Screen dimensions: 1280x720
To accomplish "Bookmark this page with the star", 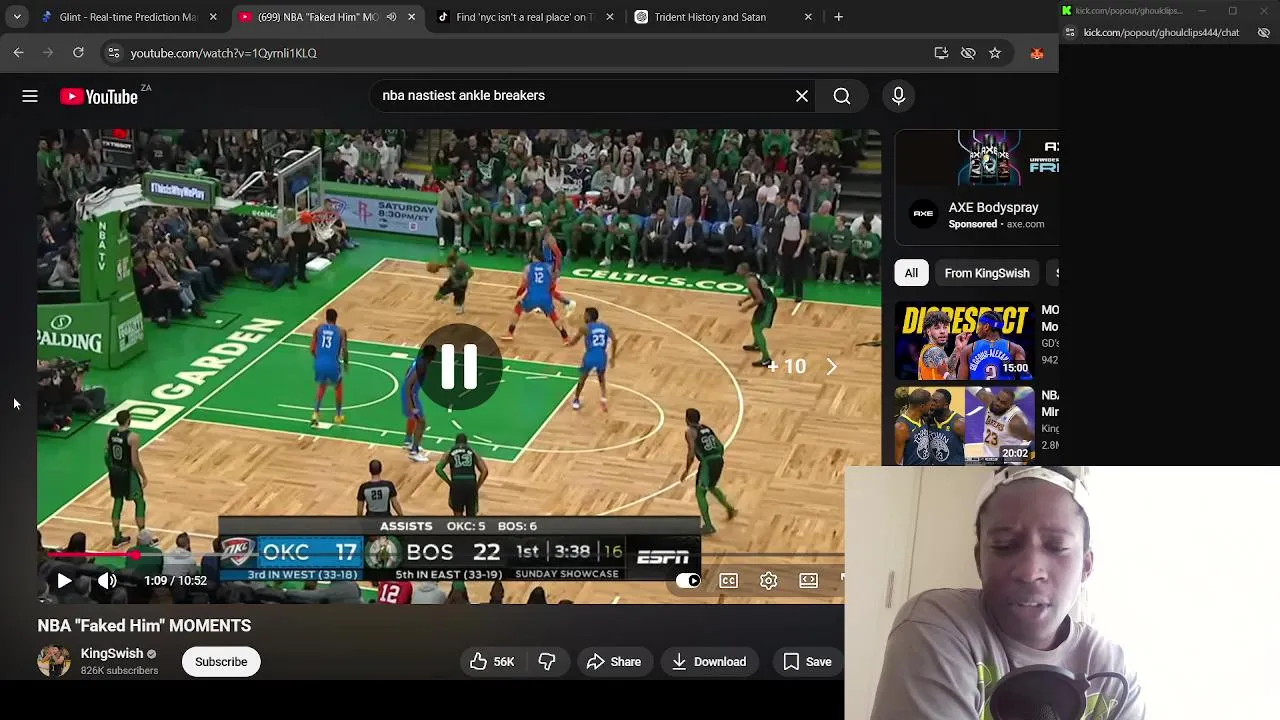I will (995, 53).
